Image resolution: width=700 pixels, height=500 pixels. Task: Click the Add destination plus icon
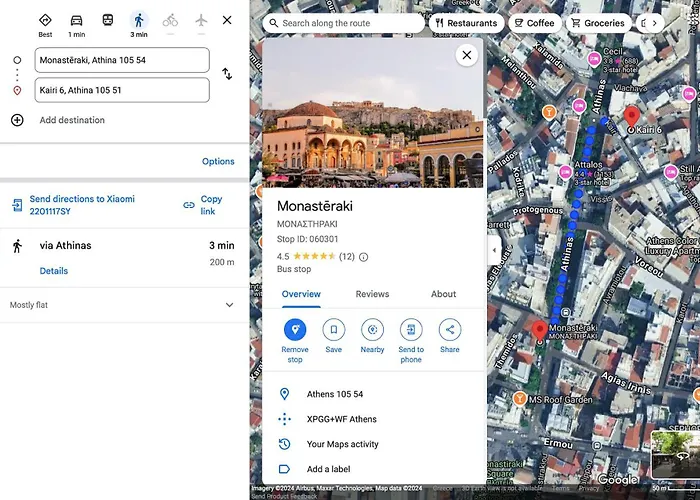17,120
